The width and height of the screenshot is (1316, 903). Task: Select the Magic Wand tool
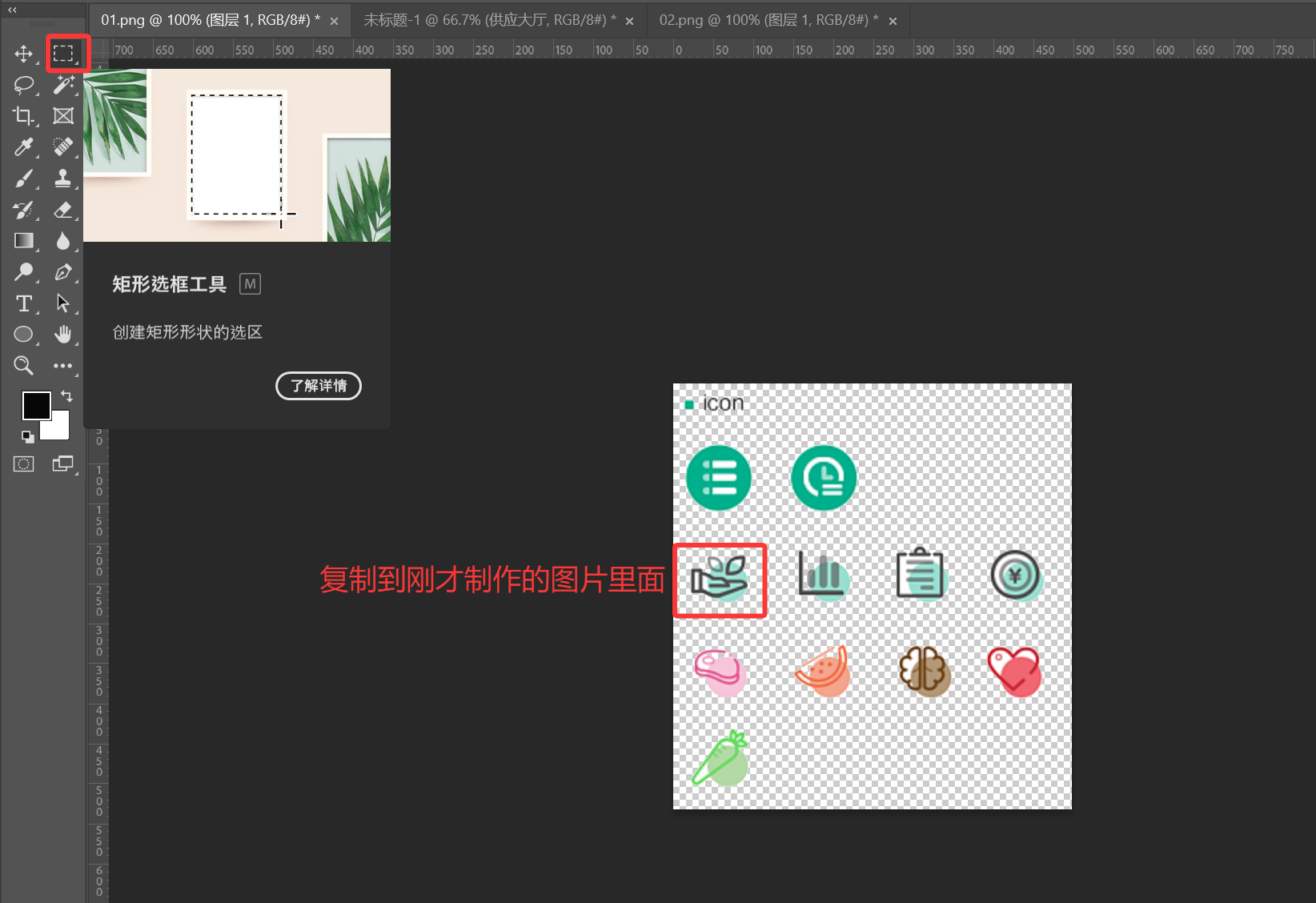[x=63, y=85]
